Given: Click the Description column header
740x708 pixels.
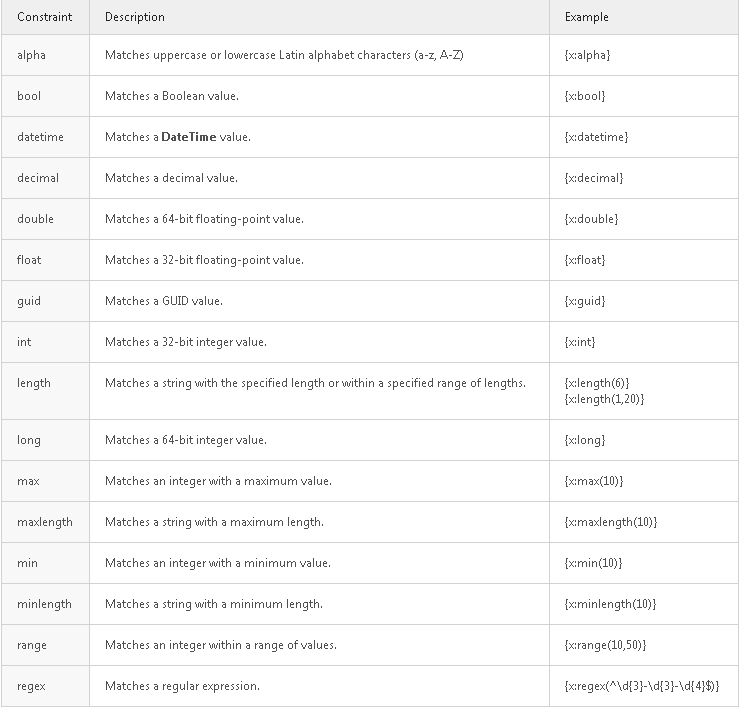Looking at the screenshot, I should [x=135, y=17].
